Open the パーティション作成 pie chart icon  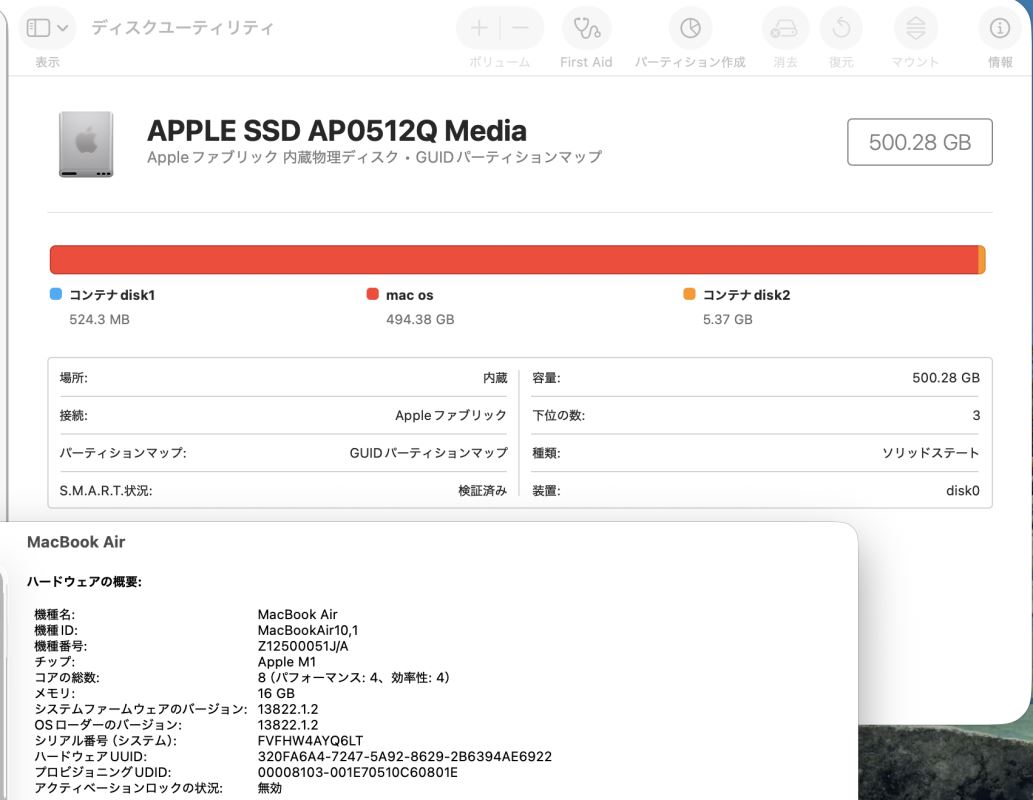(690, 28)
